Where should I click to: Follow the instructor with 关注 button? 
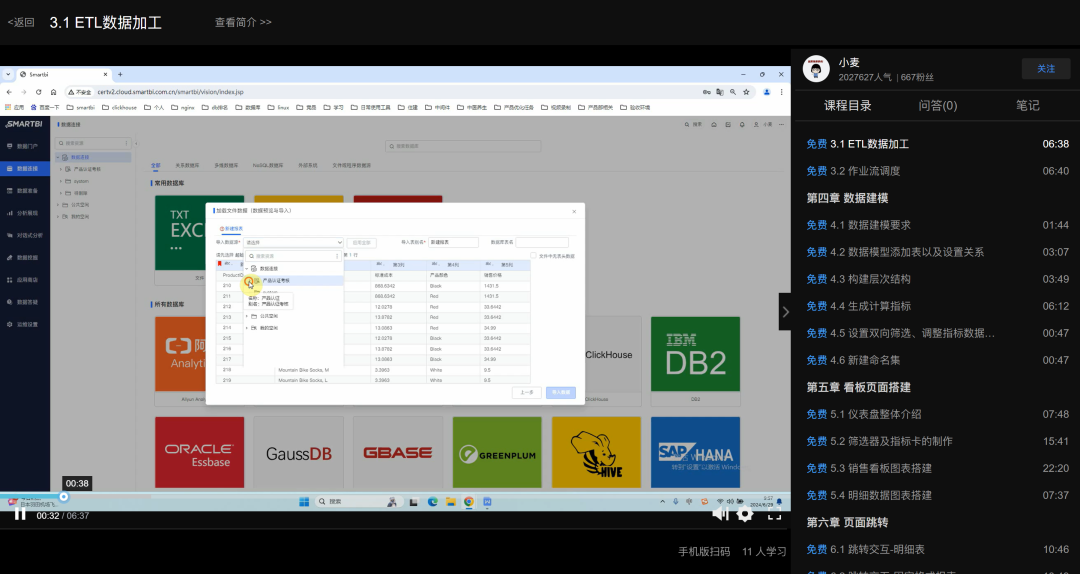[1046, 68]
